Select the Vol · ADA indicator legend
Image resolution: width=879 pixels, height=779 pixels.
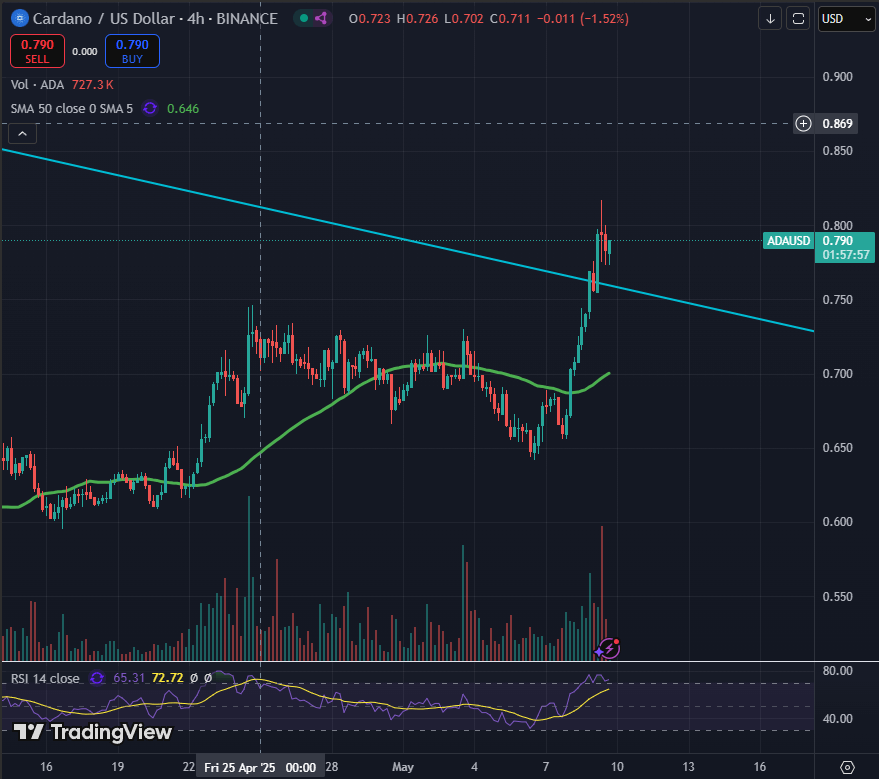pos(37,85)
